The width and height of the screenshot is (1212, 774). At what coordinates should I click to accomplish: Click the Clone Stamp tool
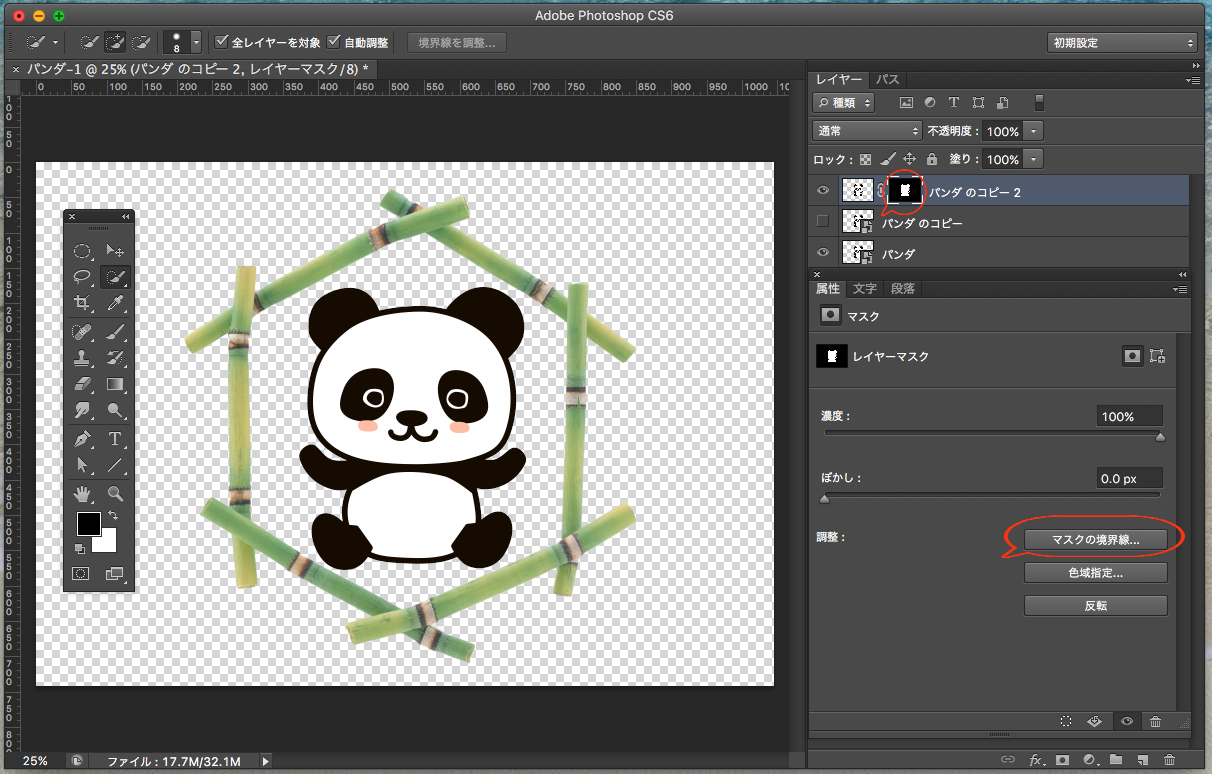click(83, 358)
